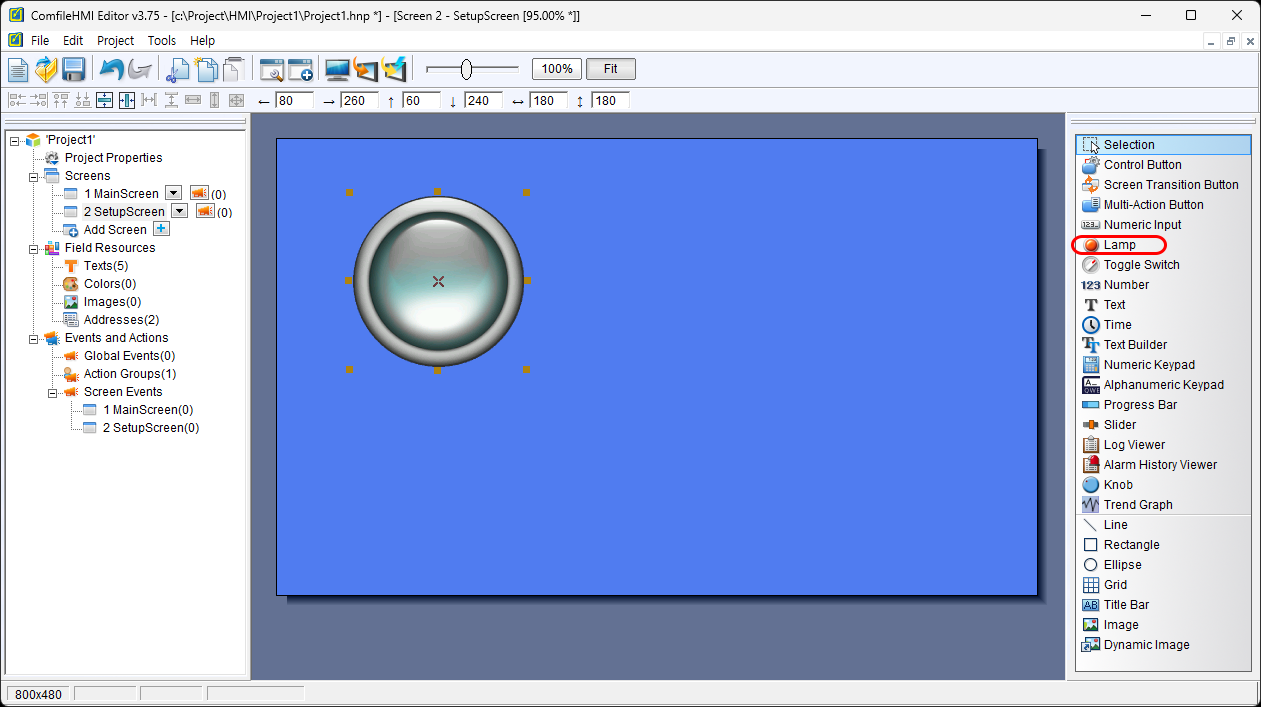Click the event icon next to 1 MainScreen
1261x707 pixels.
tap(198, 193)
